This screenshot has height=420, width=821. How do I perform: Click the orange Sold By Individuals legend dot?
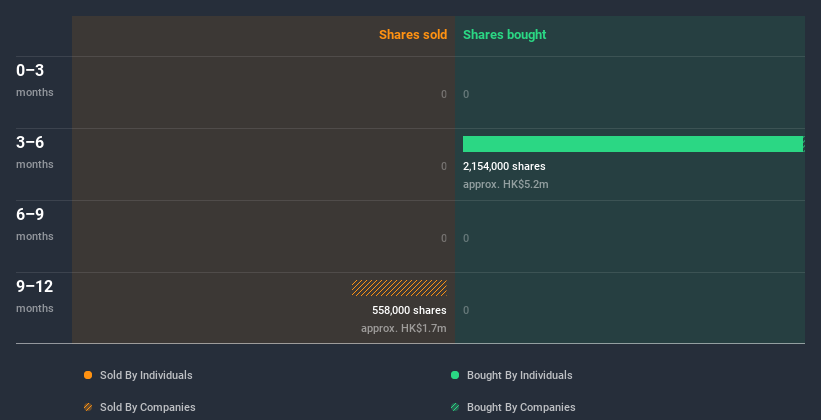pos(88,375)
